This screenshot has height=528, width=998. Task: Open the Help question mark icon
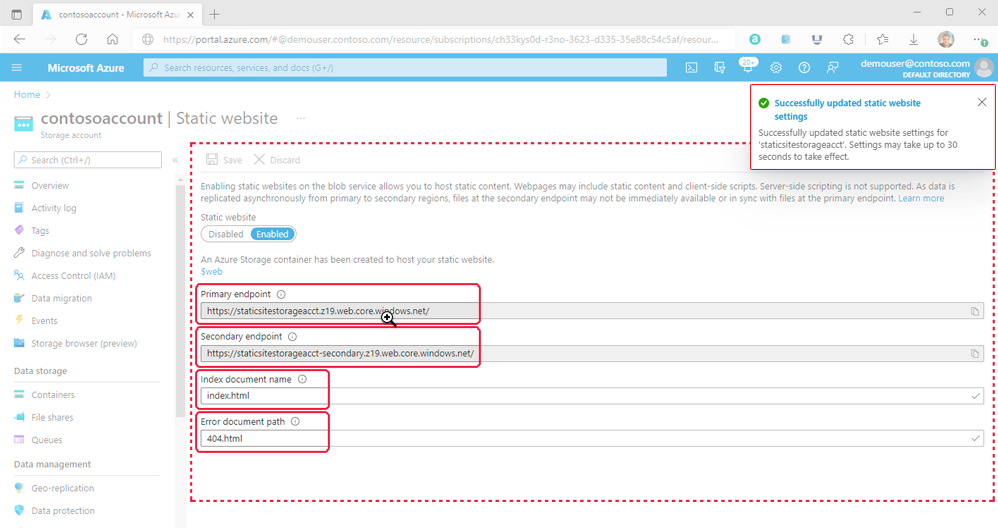805,67
